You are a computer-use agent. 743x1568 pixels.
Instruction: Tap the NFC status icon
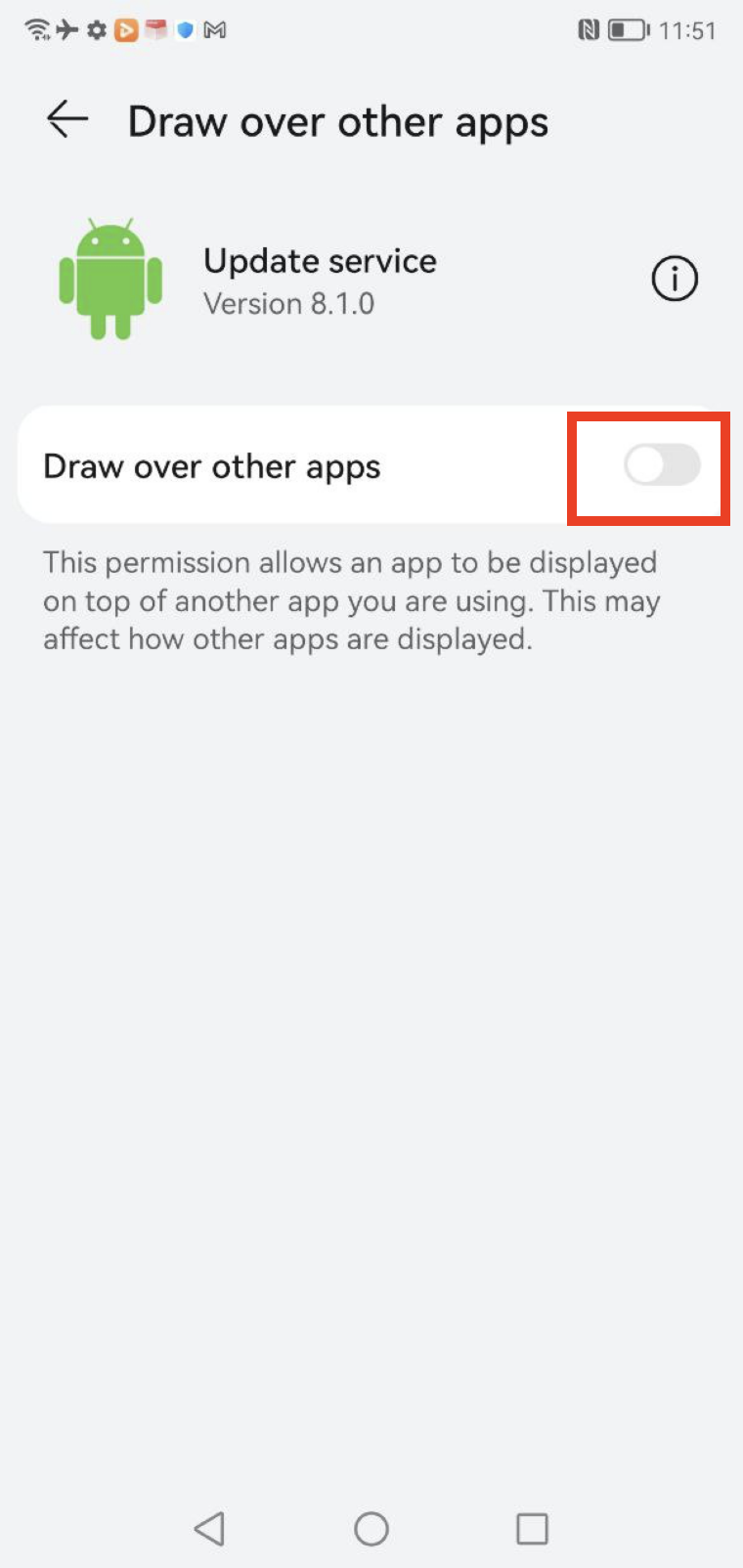coord(589,30)
